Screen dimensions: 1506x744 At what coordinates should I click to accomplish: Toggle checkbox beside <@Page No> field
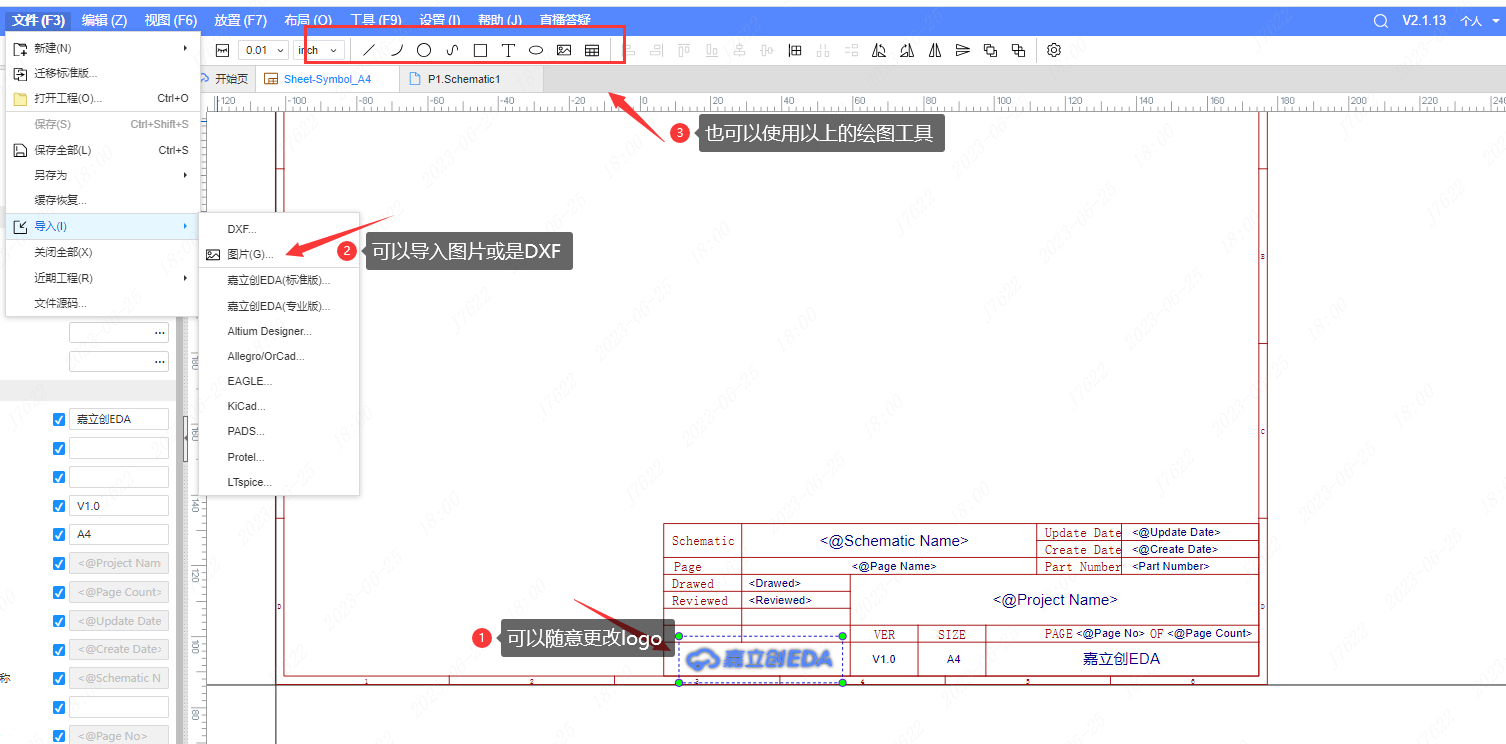pos(59,736)
